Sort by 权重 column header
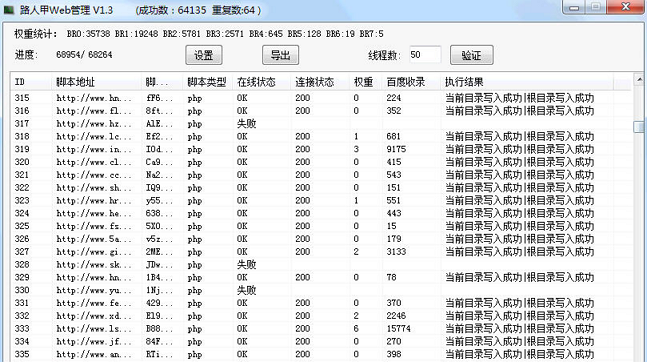 tap(366, 82)
